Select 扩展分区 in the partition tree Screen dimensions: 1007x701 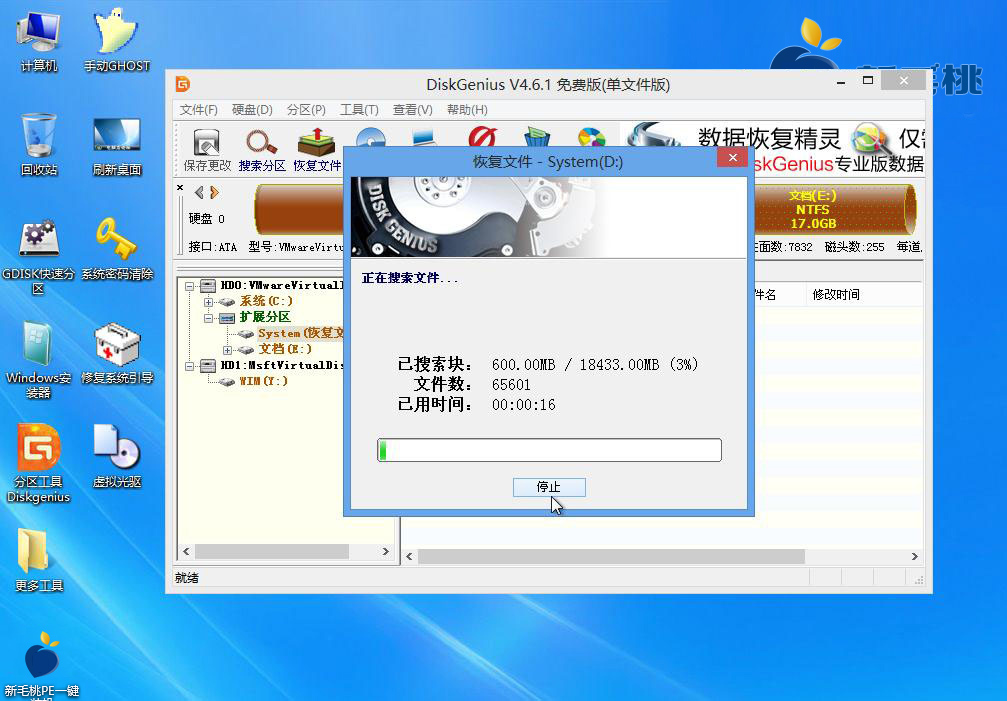point(265,317)
